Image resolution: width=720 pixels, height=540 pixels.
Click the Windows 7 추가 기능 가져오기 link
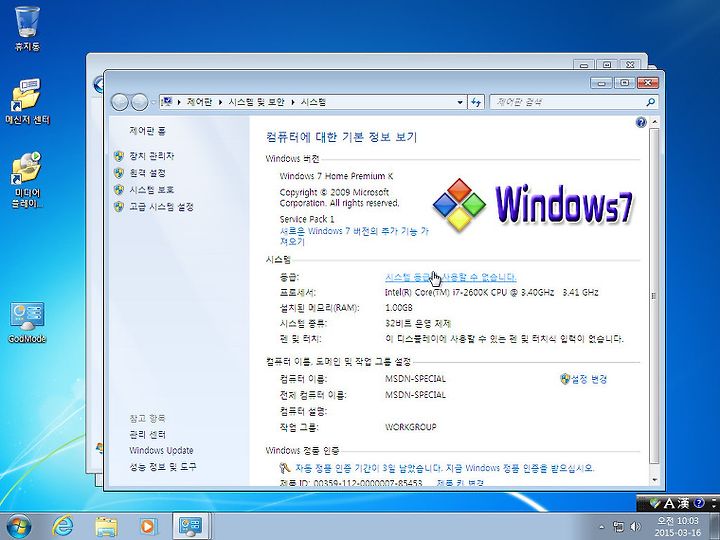[x=354, y=236]
